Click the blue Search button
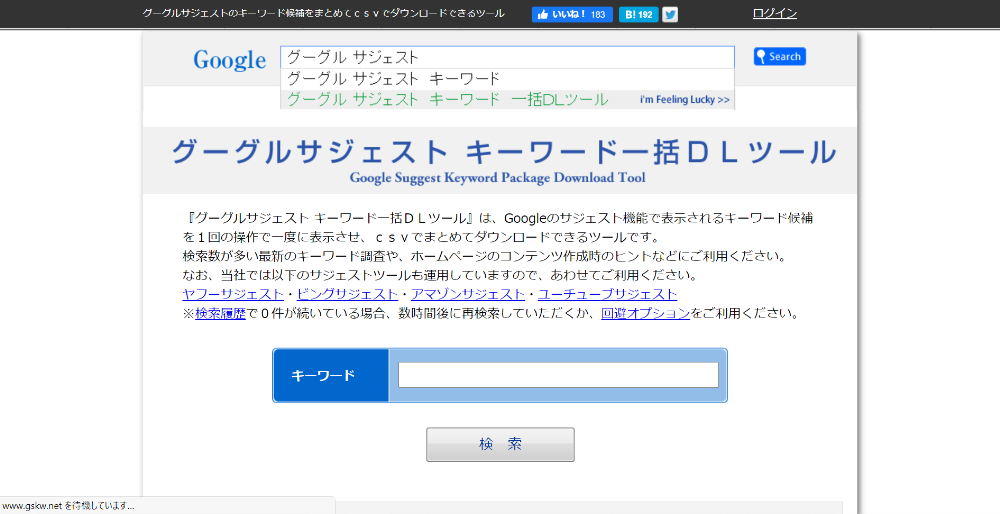The width and height of the screenshot is (1000, 514). 779,56
